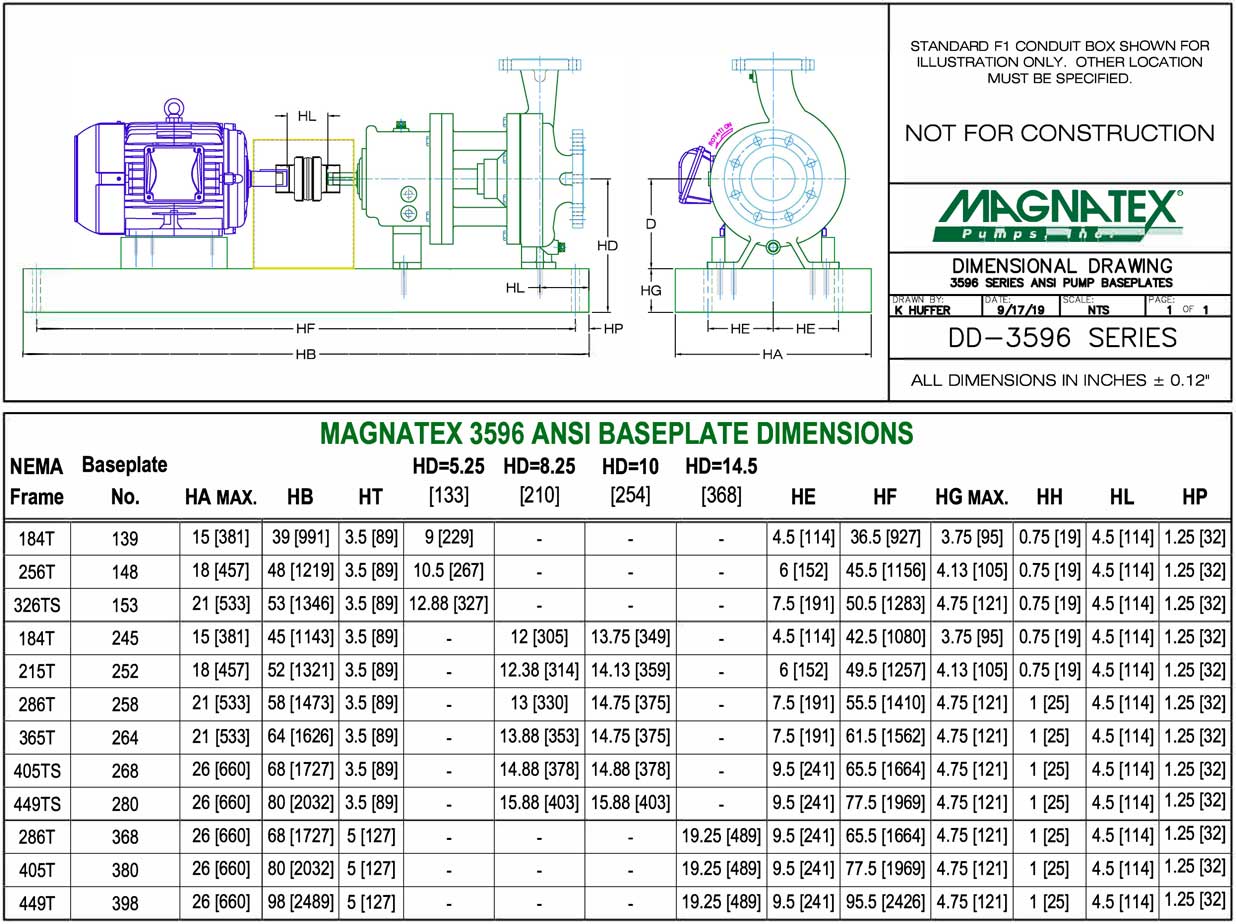Click the "3596 SERIES ANSI PUMP BASEPLATES" subtitle
1236x924 pixels.
click(1062, 283)
